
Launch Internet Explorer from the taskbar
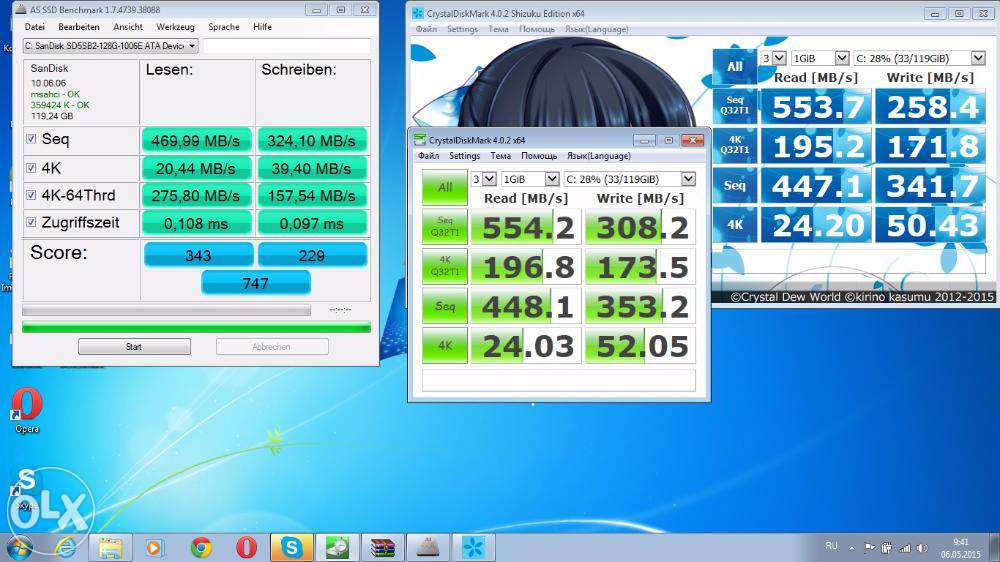coord(66,548)
